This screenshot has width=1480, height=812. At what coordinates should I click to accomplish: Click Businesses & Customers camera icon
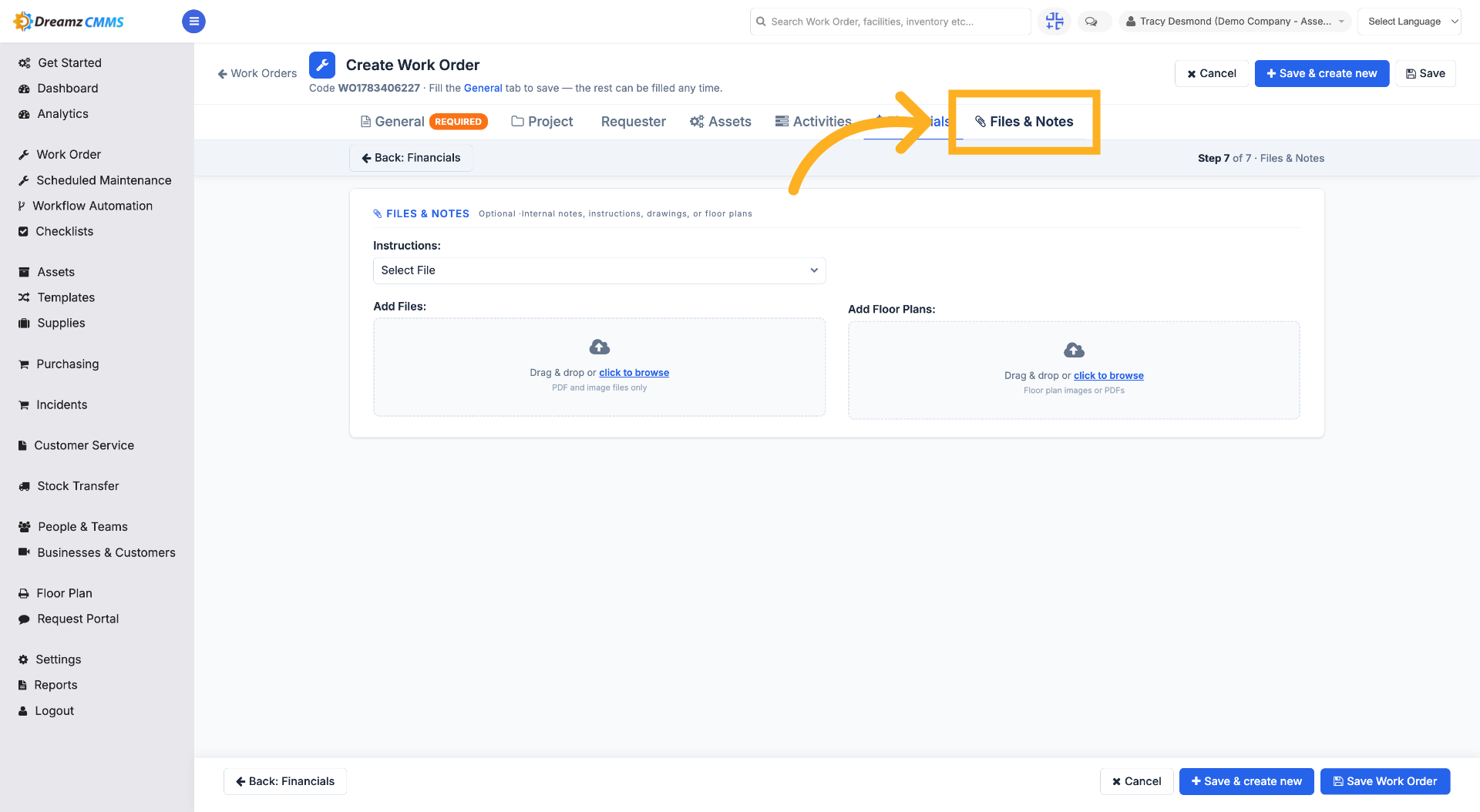(24, 552)
